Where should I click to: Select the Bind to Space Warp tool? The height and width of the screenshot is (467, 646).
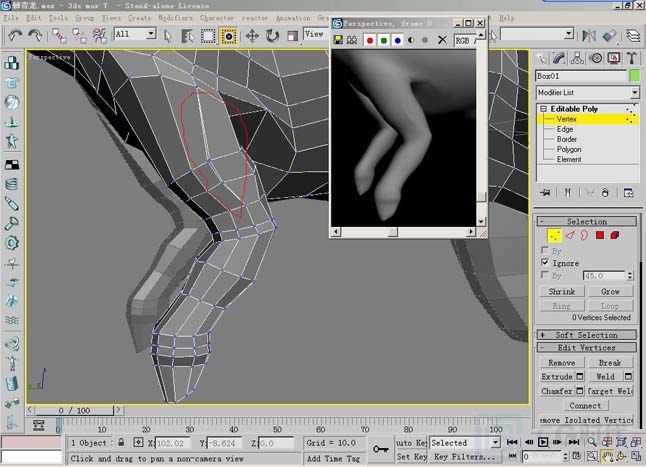click(x=99, y=36)
